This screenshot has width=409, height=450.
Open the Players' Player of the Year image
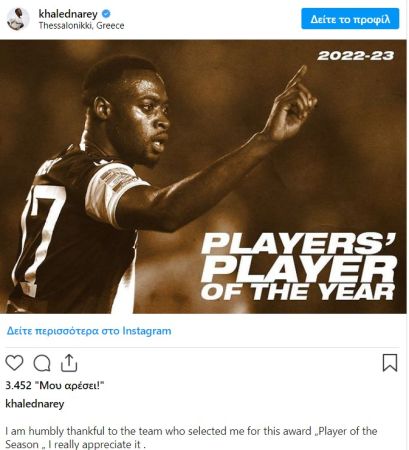(x=203, y=177)
